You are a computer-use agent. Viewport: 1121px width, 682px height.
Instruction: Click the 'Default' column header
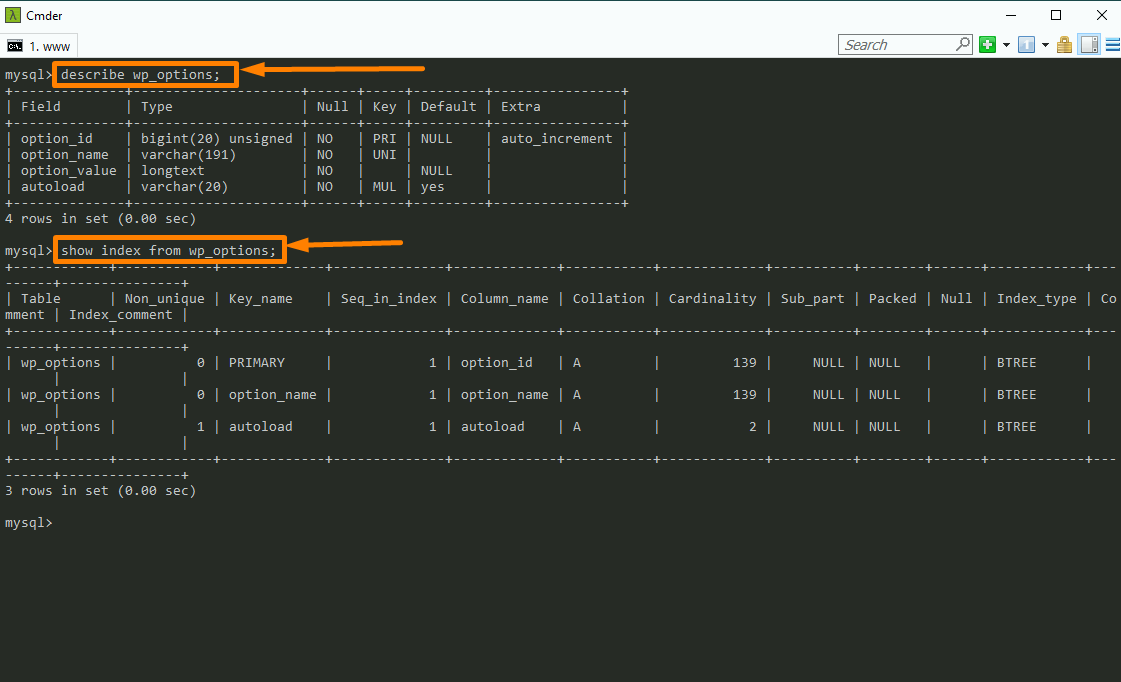point(448,107)
